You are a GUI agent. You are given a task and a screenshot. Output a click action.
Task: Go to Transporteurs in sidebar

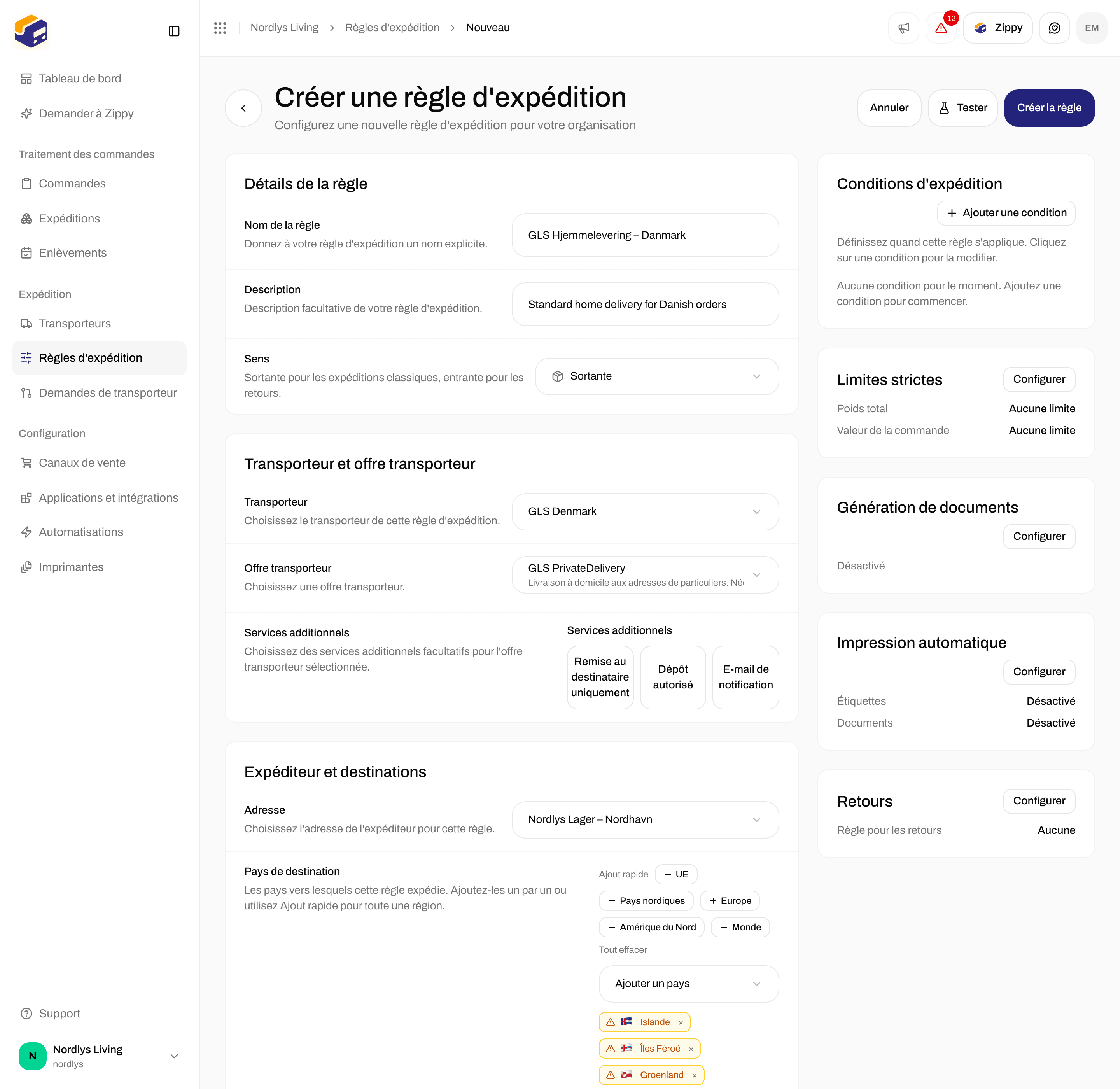100,324
